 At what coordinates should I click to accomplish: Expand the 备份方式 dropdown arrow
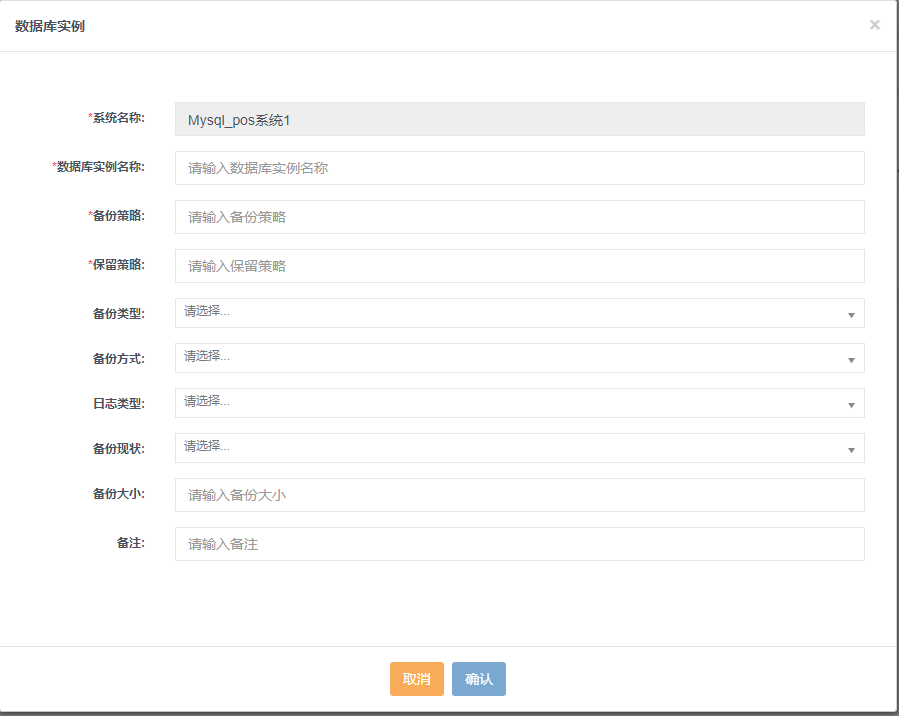coord(851,359)
